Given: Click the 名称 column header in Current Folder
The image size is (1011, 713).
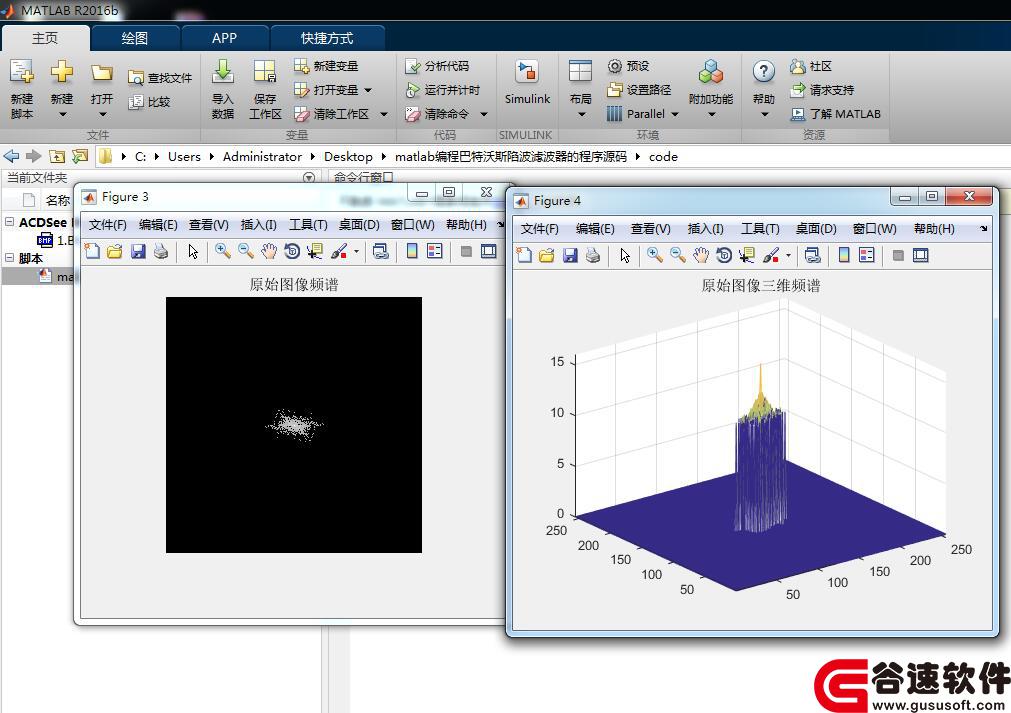Looking at the screenshot, I should 57,200.
